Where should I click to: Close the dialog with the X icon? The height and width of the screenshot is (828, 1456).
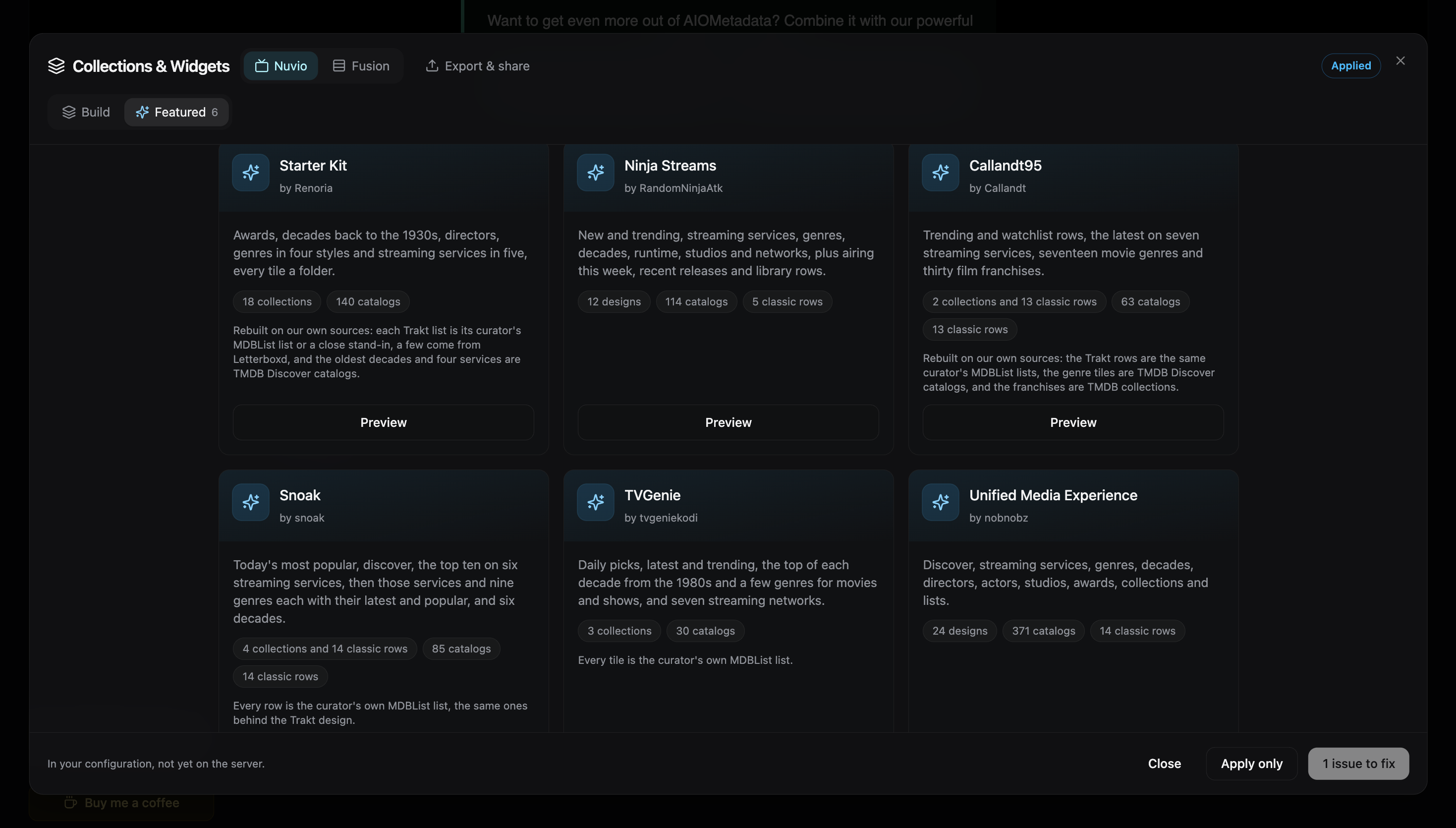click(1400, 61)
